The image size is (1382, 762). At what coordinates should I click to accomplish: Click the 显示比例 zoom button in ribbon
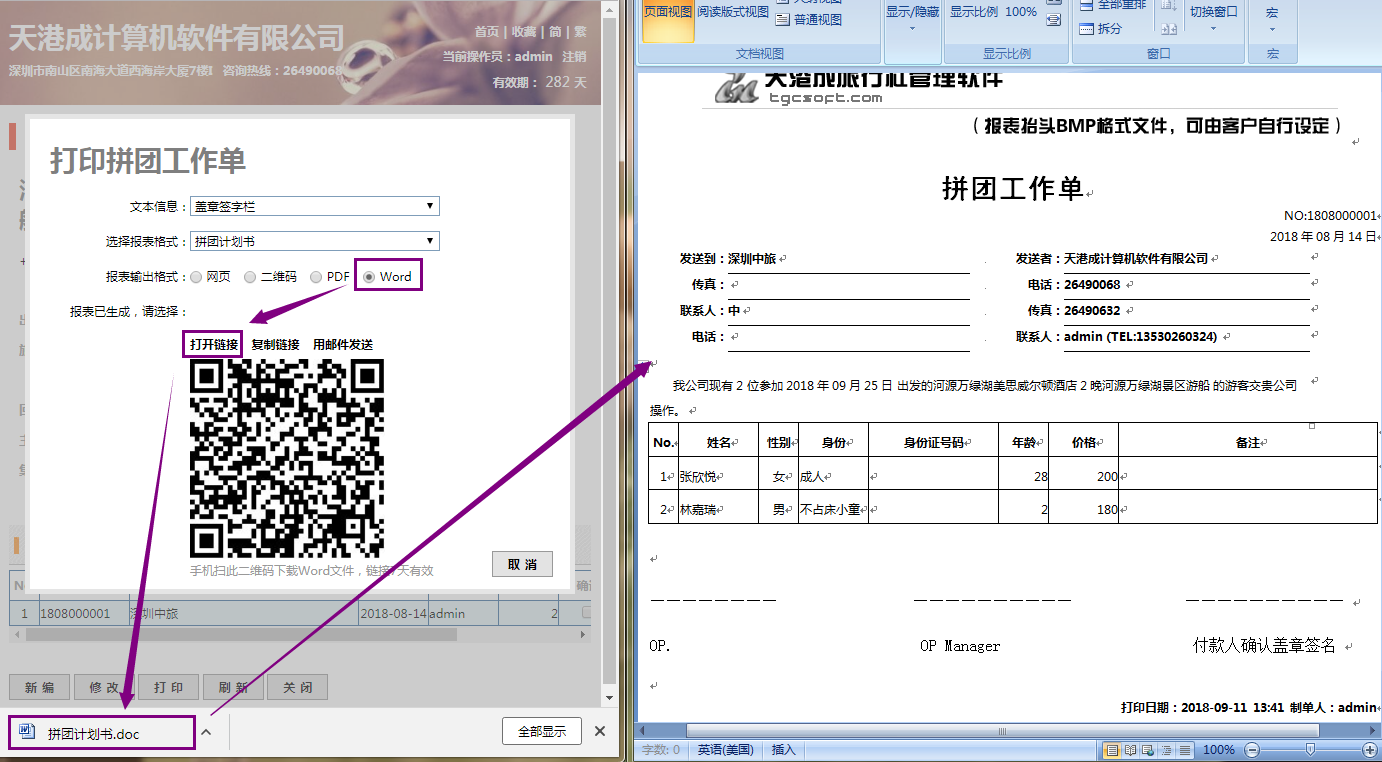pos(974,12)
